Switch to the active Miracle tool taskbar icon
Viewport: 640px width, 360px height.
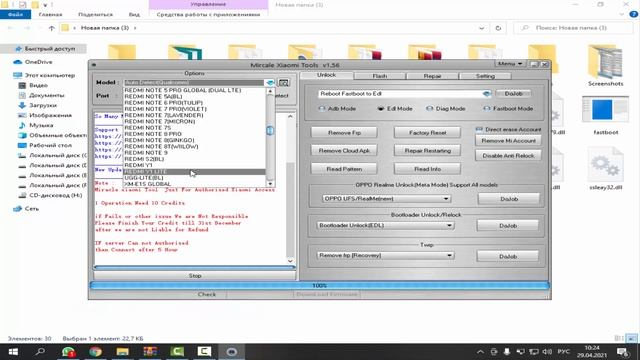coord(231,351)
